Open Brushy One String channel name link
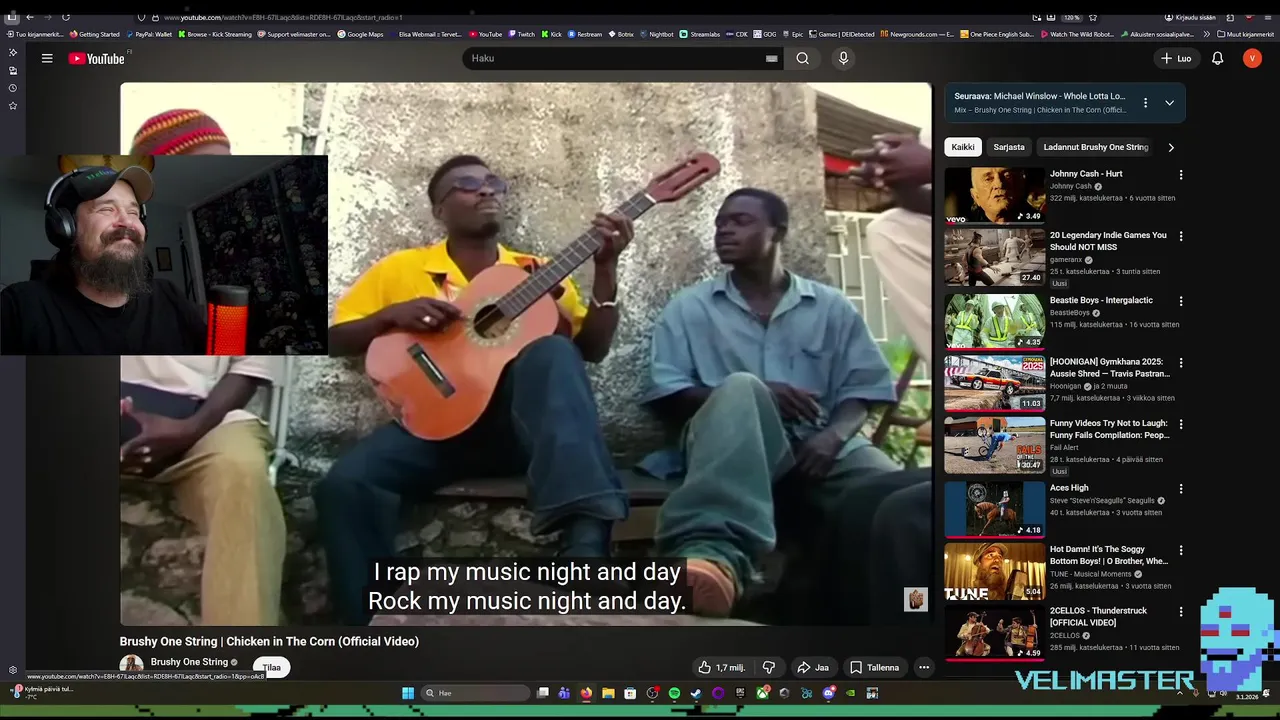This screenshot has height=720, width=1280. [x=189, y=662]
